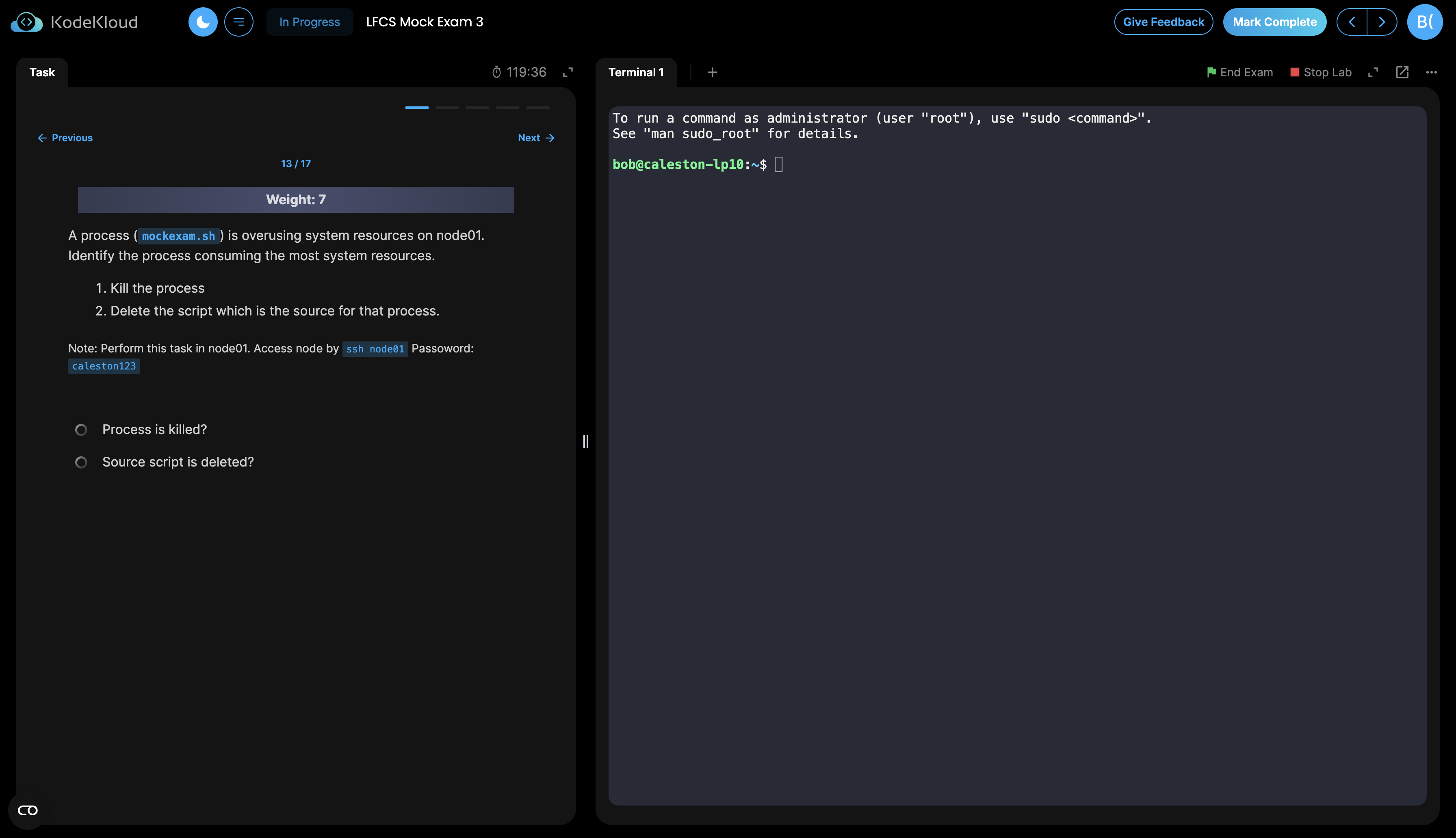The height and width of the screenshot is (838, 1456).
Task: Expand the Task panel to fullscreen
Action: pyautogui.click(x=568, y=72)
